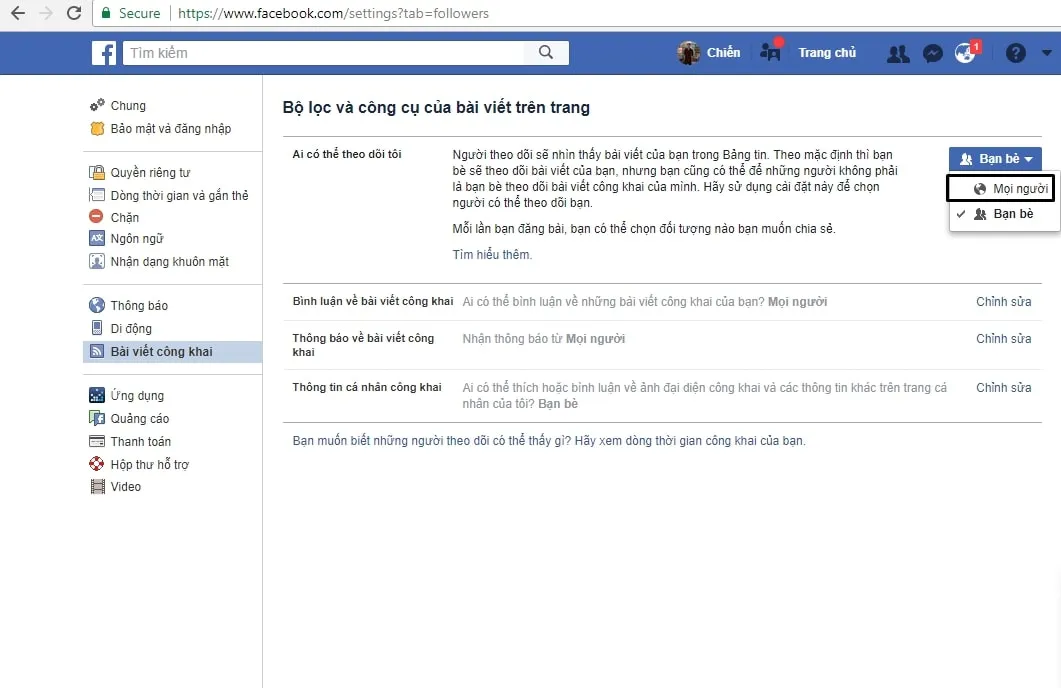Start a search with the magnifier icon
This screenshot has width=1061, height=688.
(545, 51)
